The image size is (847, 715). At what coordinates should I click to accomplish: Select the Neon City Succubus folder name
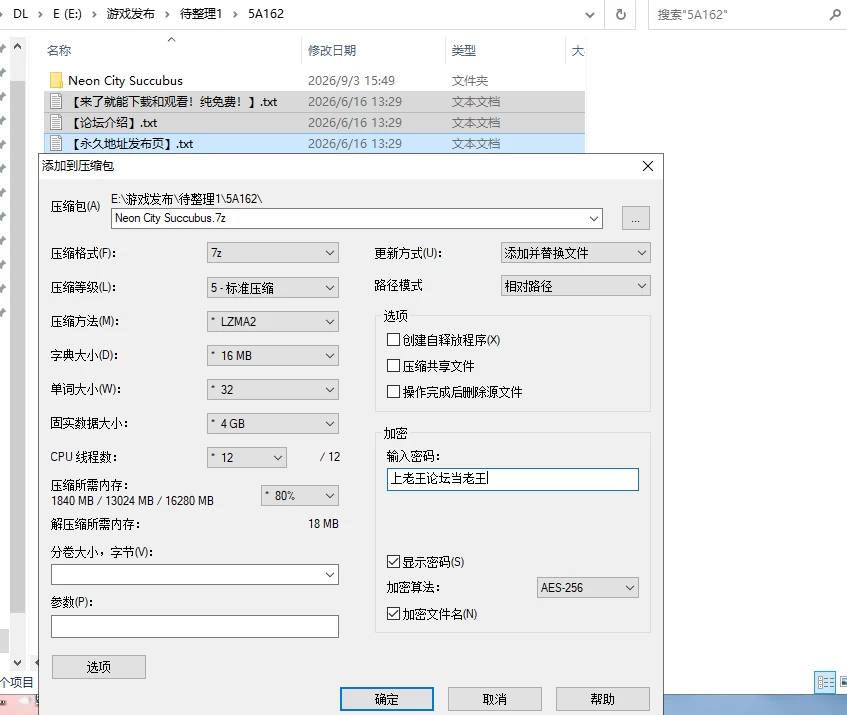click(x=125, y=80)
